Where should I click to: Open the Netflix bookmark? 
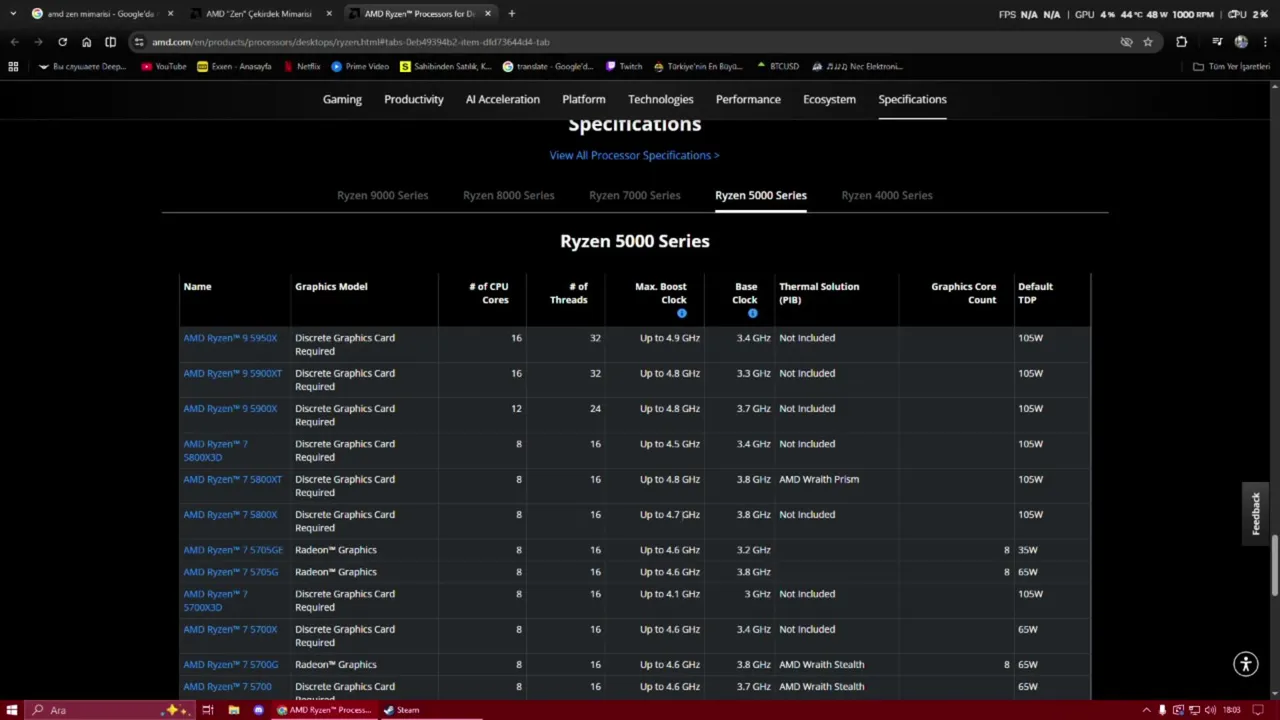pos(301,66)
